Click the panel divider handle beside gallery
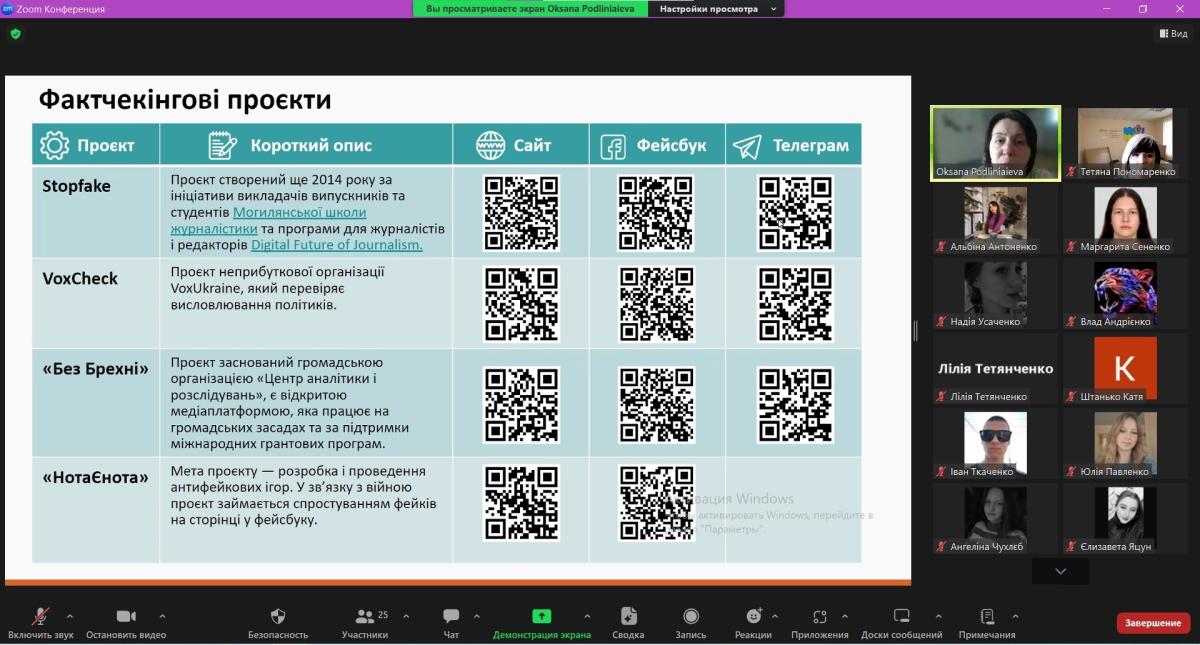This screenshot has height=645, width=1200. [915, 331]
